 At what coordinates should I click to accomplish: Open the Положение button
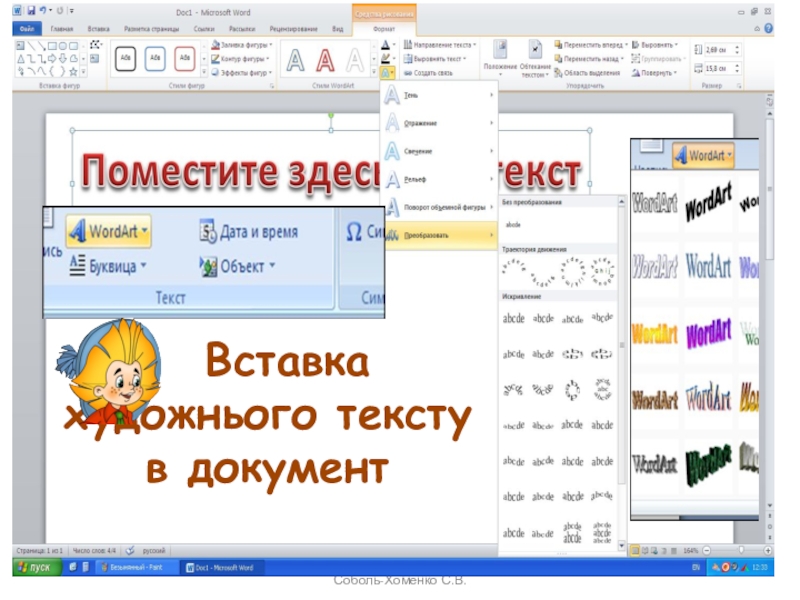pos(501,58)
